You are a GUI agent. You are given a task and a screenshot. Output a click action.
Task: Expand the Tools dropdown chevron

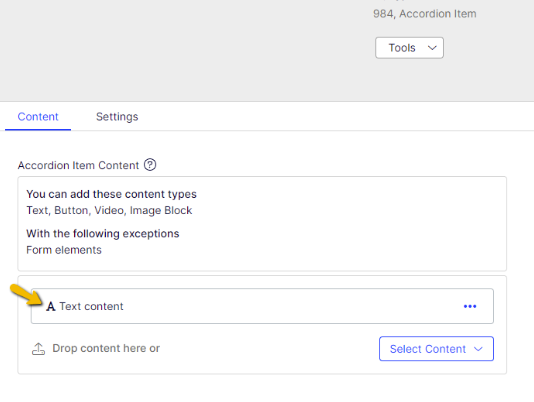click(x=432, y=48)
